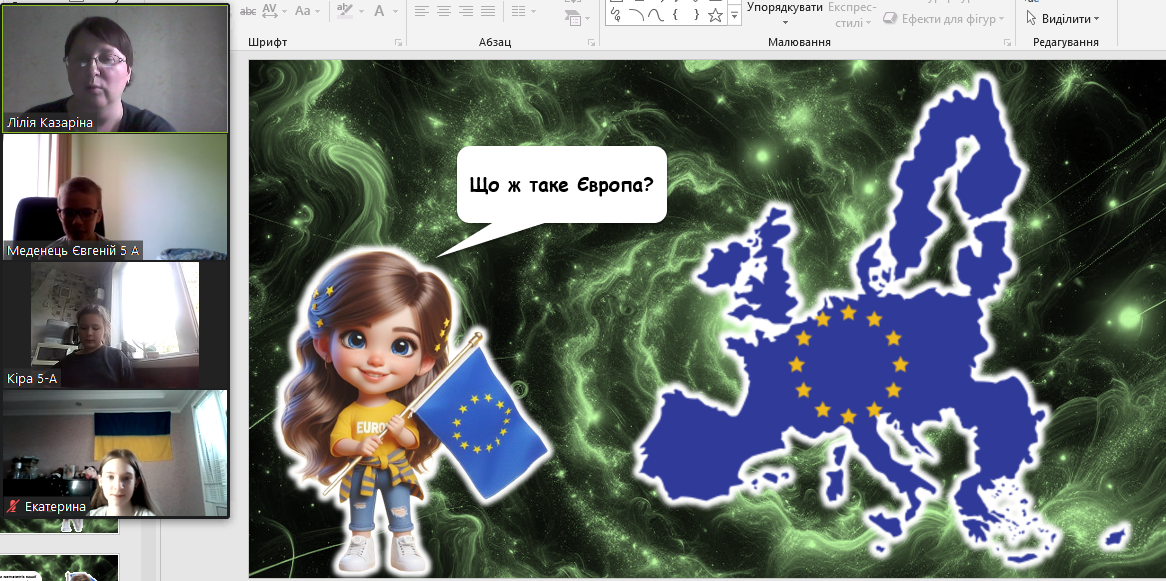Justify the paragraph text
1166x581 pixels.
[488, 10]
